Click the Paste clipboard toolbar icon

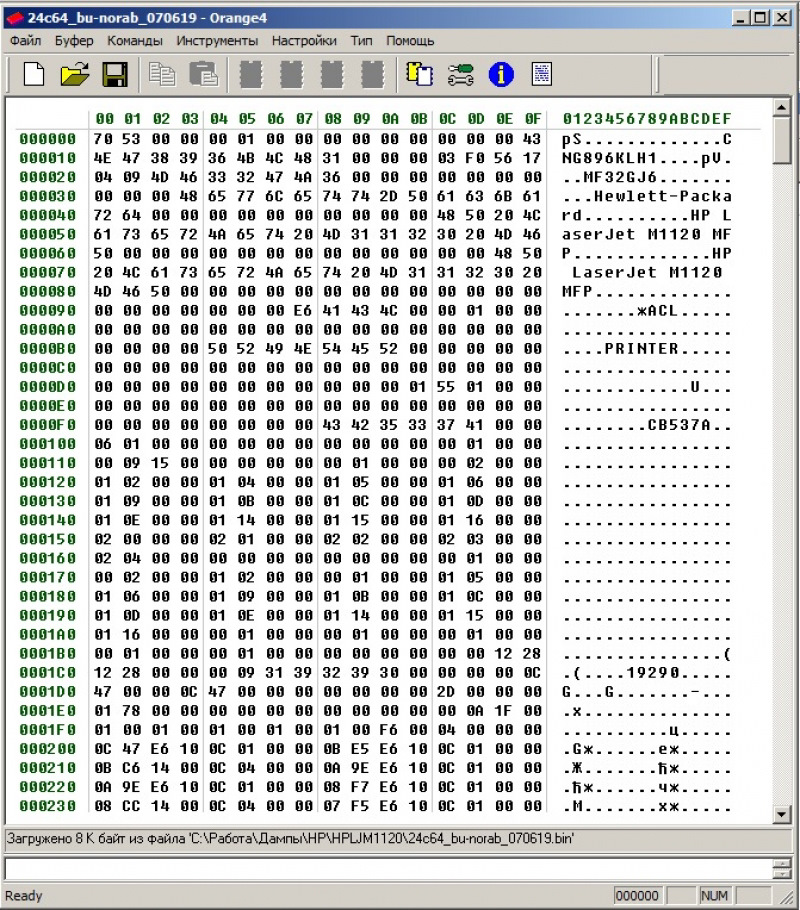pos(203,74)
